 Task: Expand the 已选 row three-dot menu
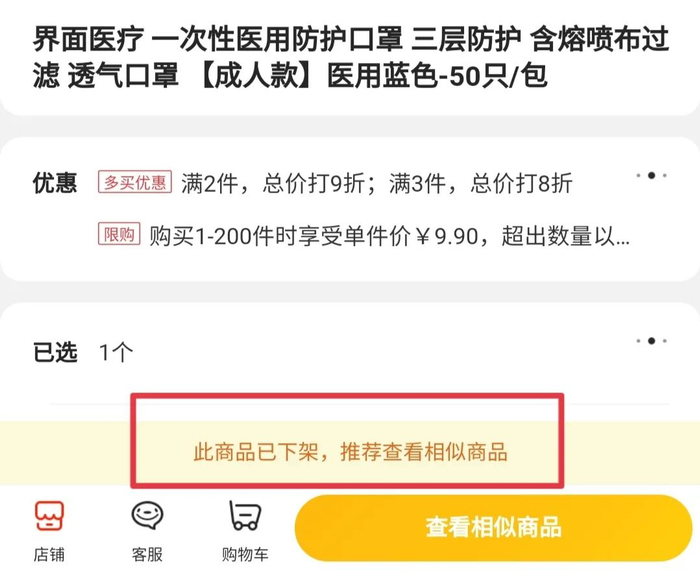coord(652,341)
